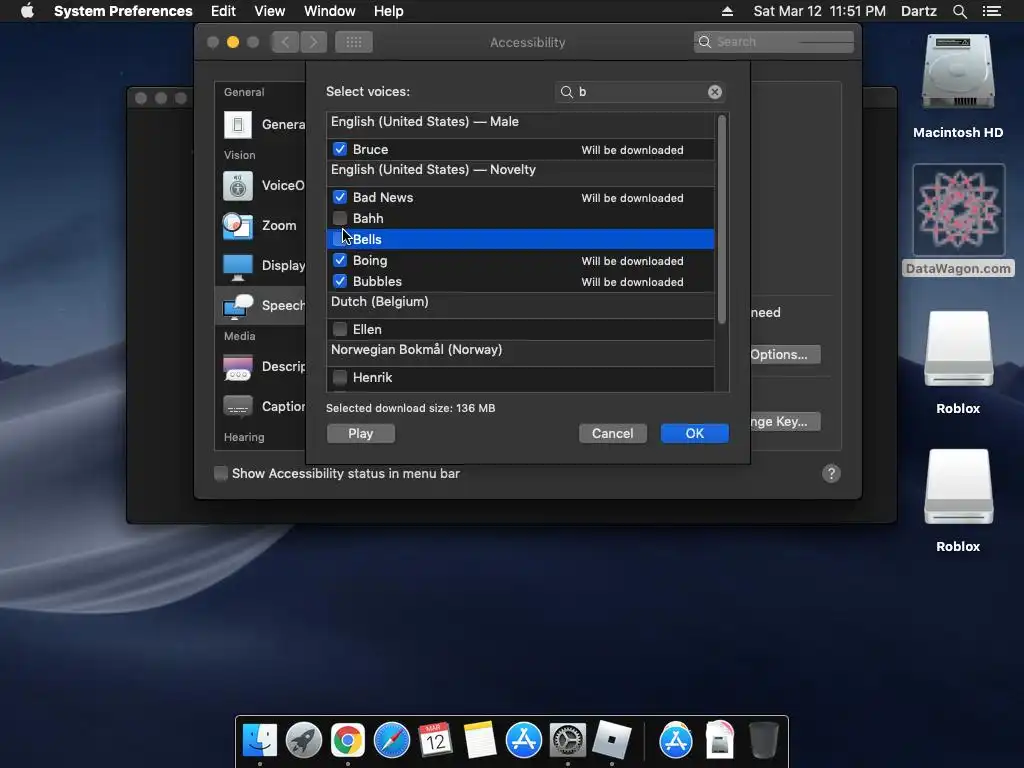Uncheck the Bubbles voice
This screenshot has height=768, width=1024.
[340, 281]
